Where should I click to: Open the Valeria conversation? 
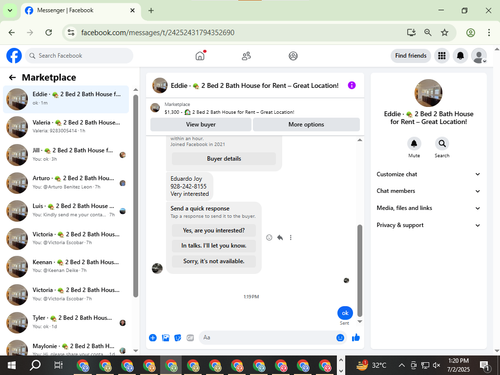(66, 127)
